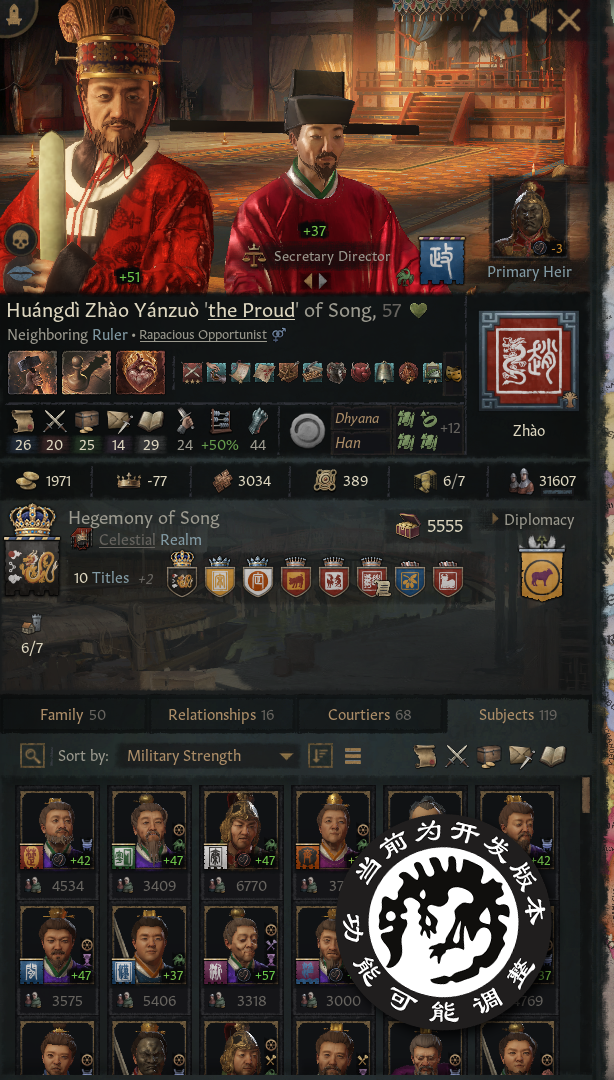
Task: Click the 'the Proud' nickname link
Action: [251, 311]
